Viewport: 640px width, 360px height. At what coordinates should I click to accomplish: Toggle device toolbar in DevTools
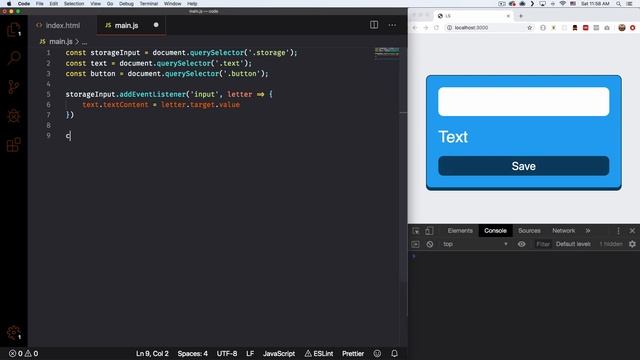coord(429,231)
